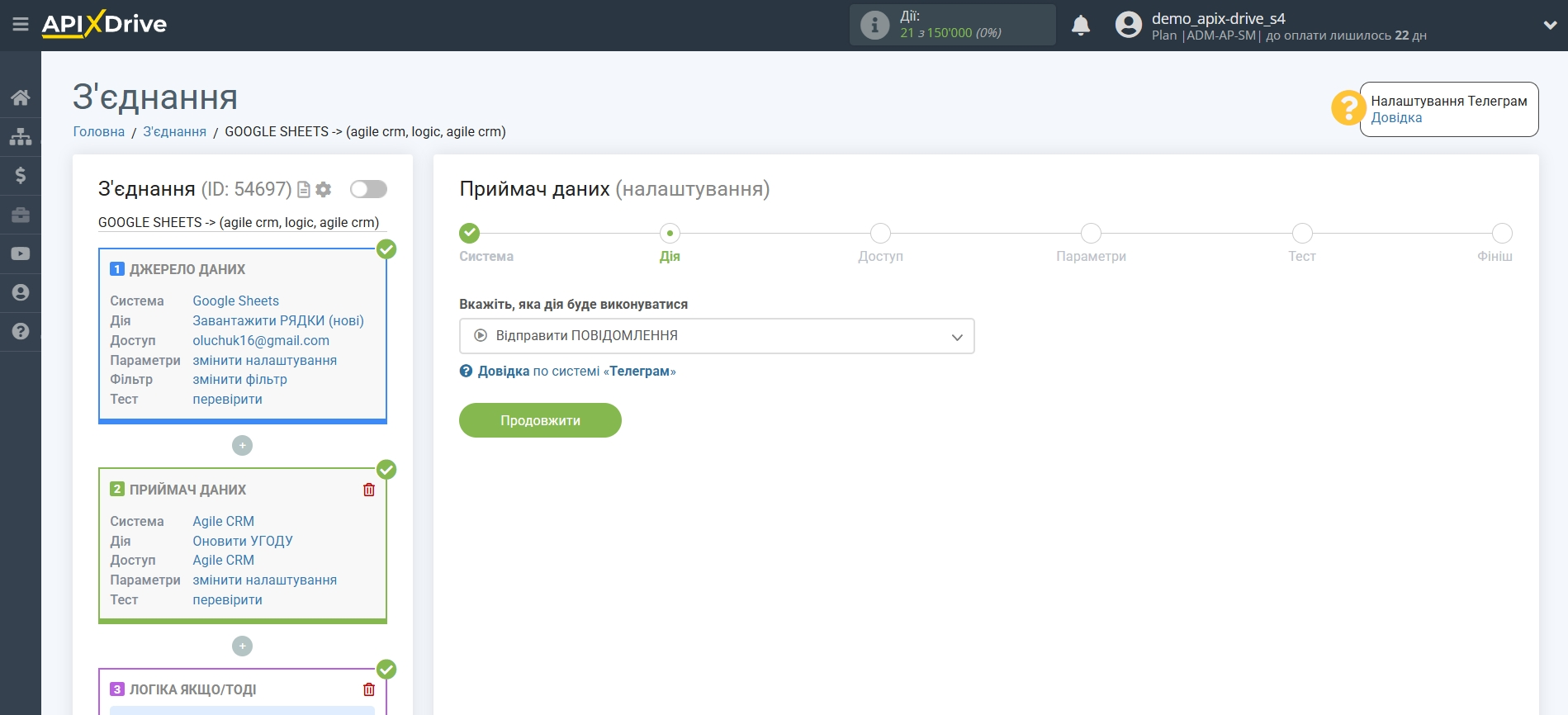The height and width of the screenshot is (715, 1568).
Task: Click перевірити in Приймач даних
Action: pyautogui.click(x=227, y=600)
